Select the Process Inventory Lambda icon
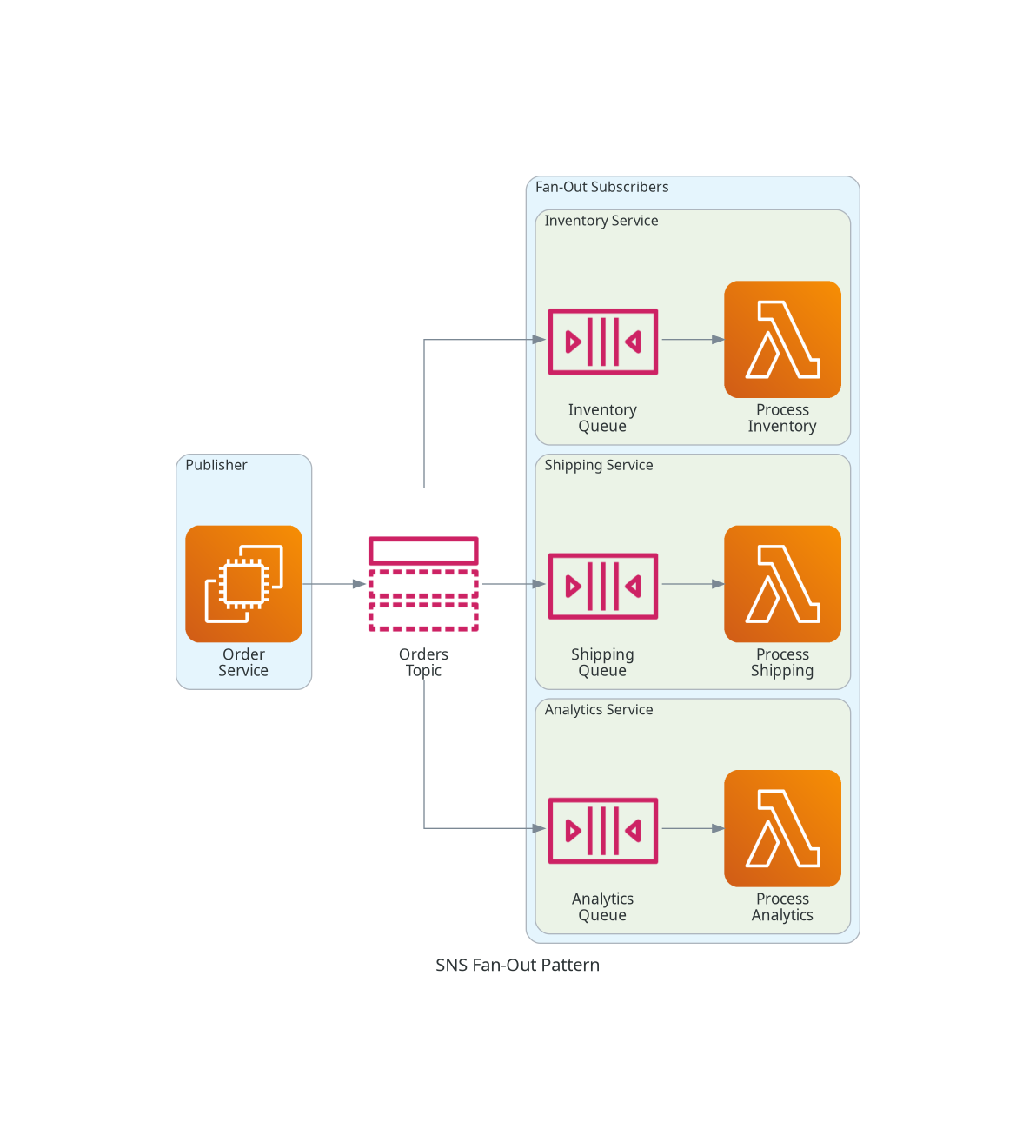The width and height of the screenshot is (1036, 1148). pyautogui.click(x=782, y=339)
